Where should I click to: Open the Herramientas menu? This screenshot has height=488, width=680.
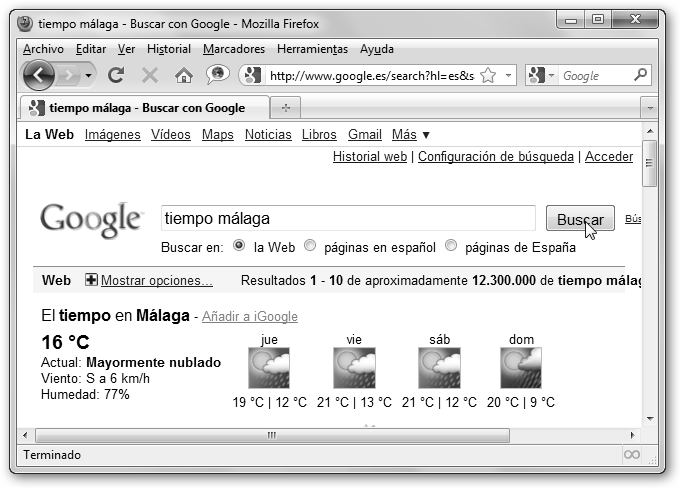[312, 49]
